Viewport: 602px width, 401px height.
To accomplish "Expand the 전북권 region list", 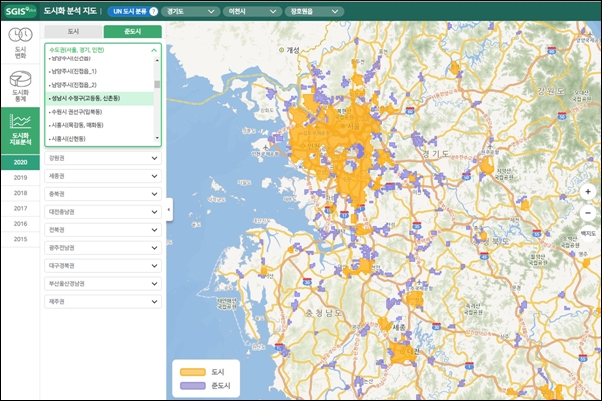I will (x=103, y=230).
